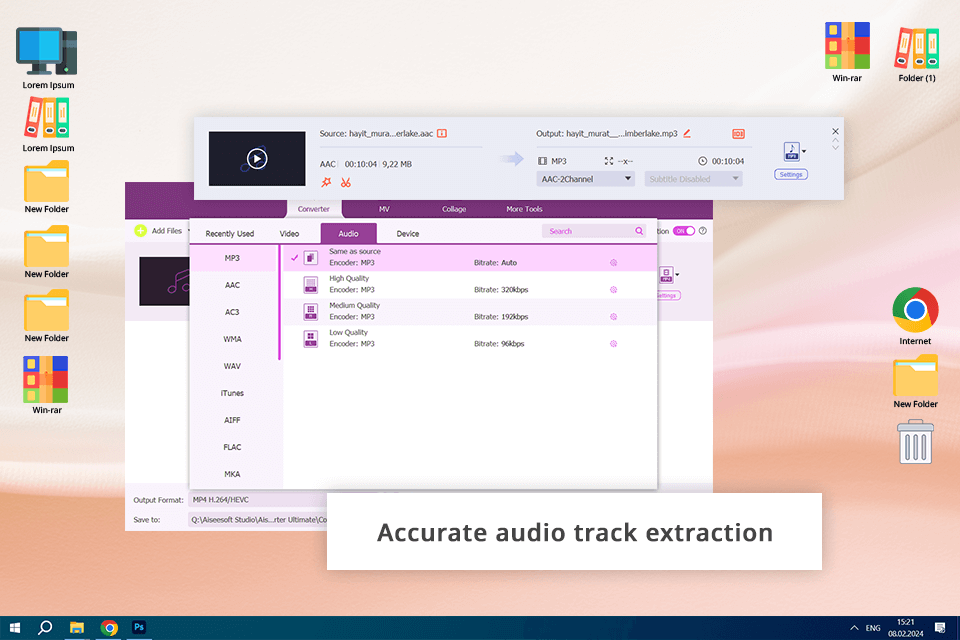Screen dimensions: 960x640
Task: Select MKA in format list
Action: 232,473
